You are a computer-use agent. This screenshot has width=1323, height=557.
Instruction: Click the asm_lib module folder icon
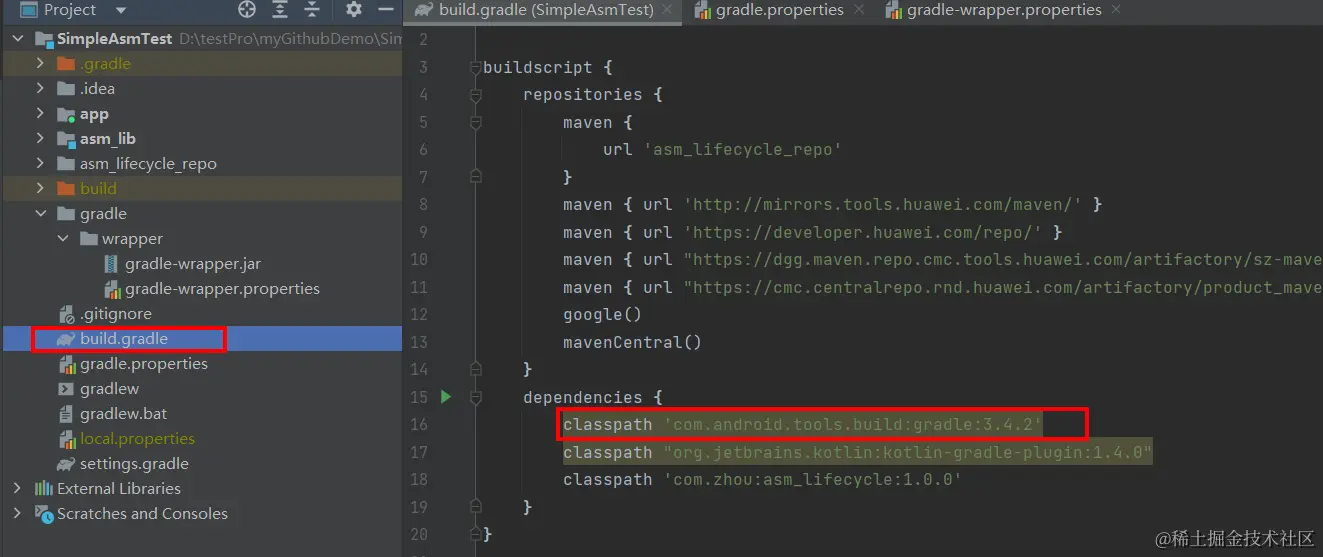click(x=67, y=139)
